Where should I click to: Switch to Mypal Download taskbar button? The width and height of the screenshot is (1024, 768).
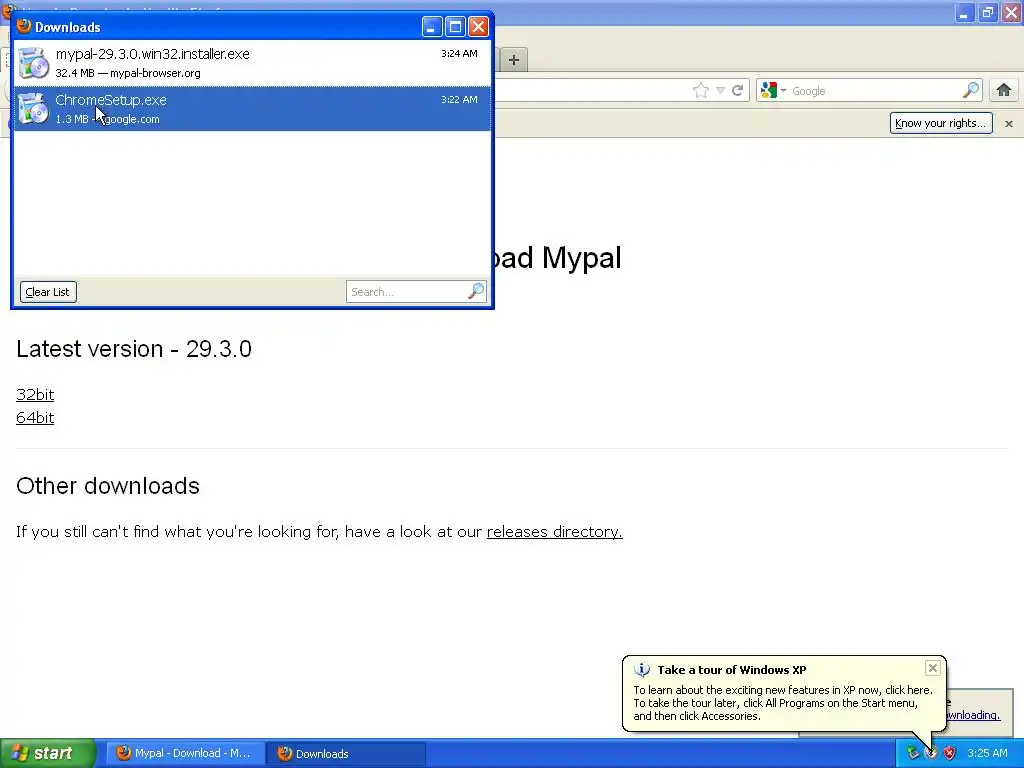[185, 754]
